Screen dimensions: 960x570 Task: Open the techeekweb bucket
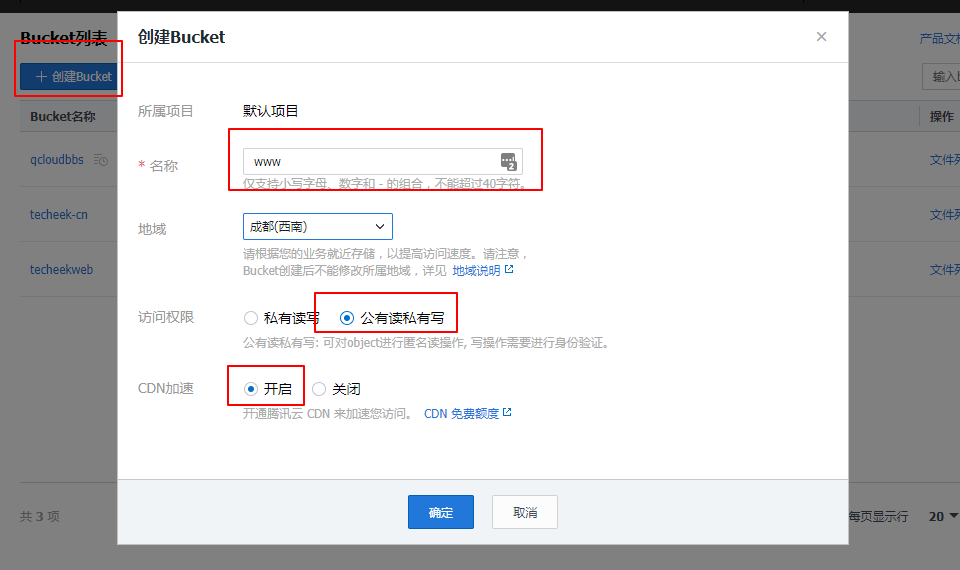62,270
